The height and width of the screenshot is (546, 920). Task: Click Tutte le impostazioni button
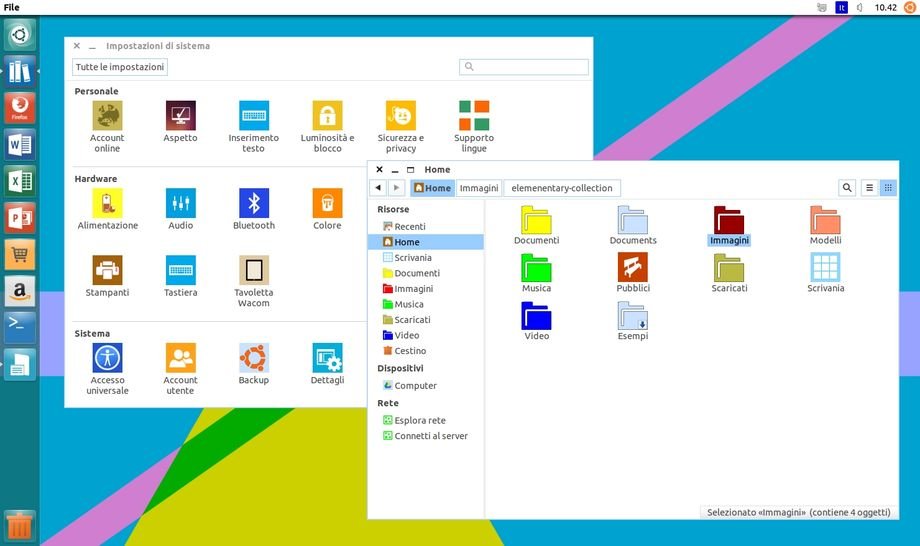tap(120, 67)
